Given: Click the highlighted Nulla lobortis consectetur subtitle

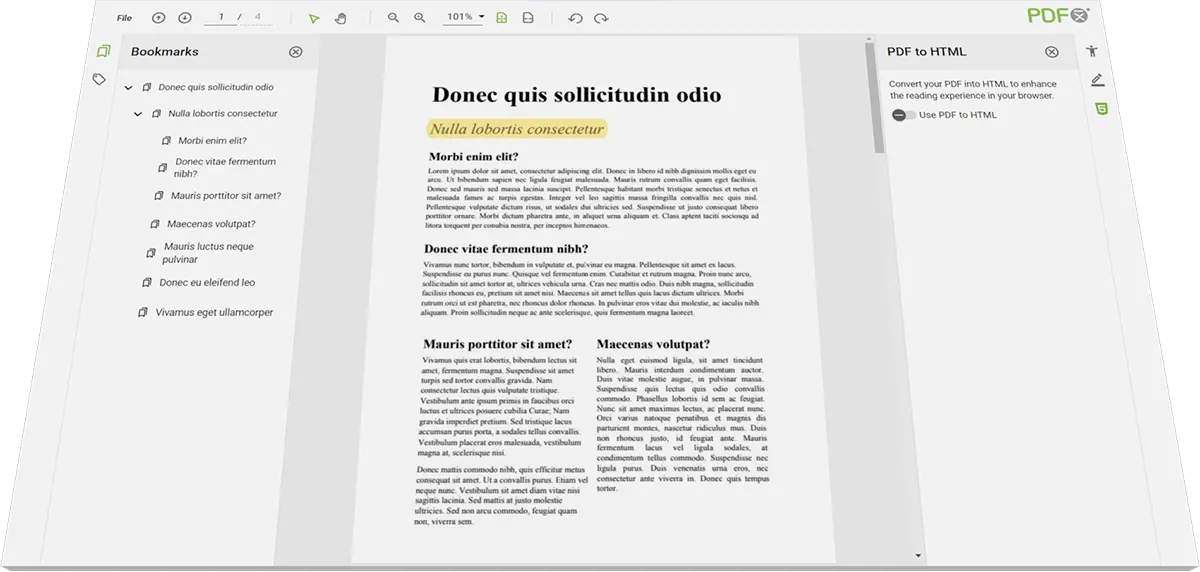Looking at the screenshot, I should [x=517, y=129].
